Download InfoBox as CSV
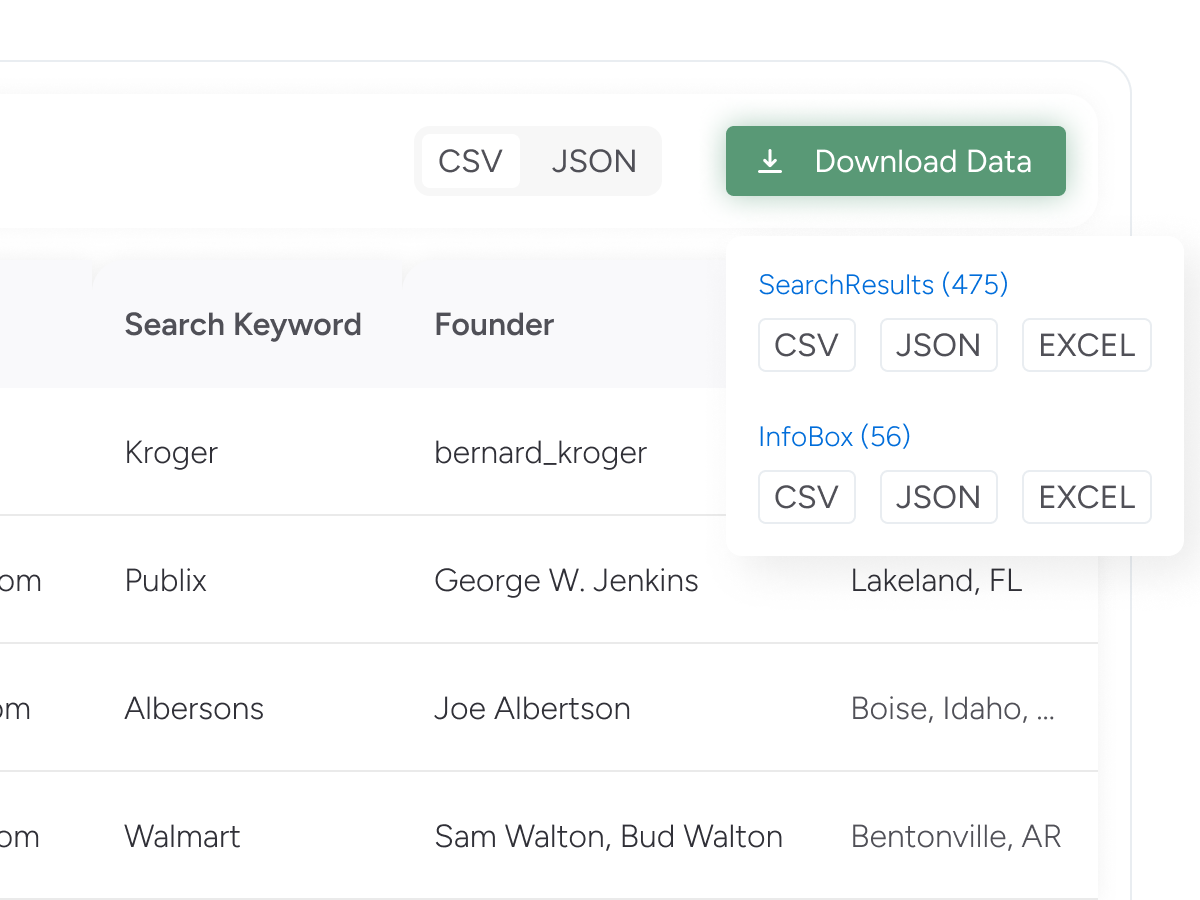Screen dimensions: 1200x900 806,497
